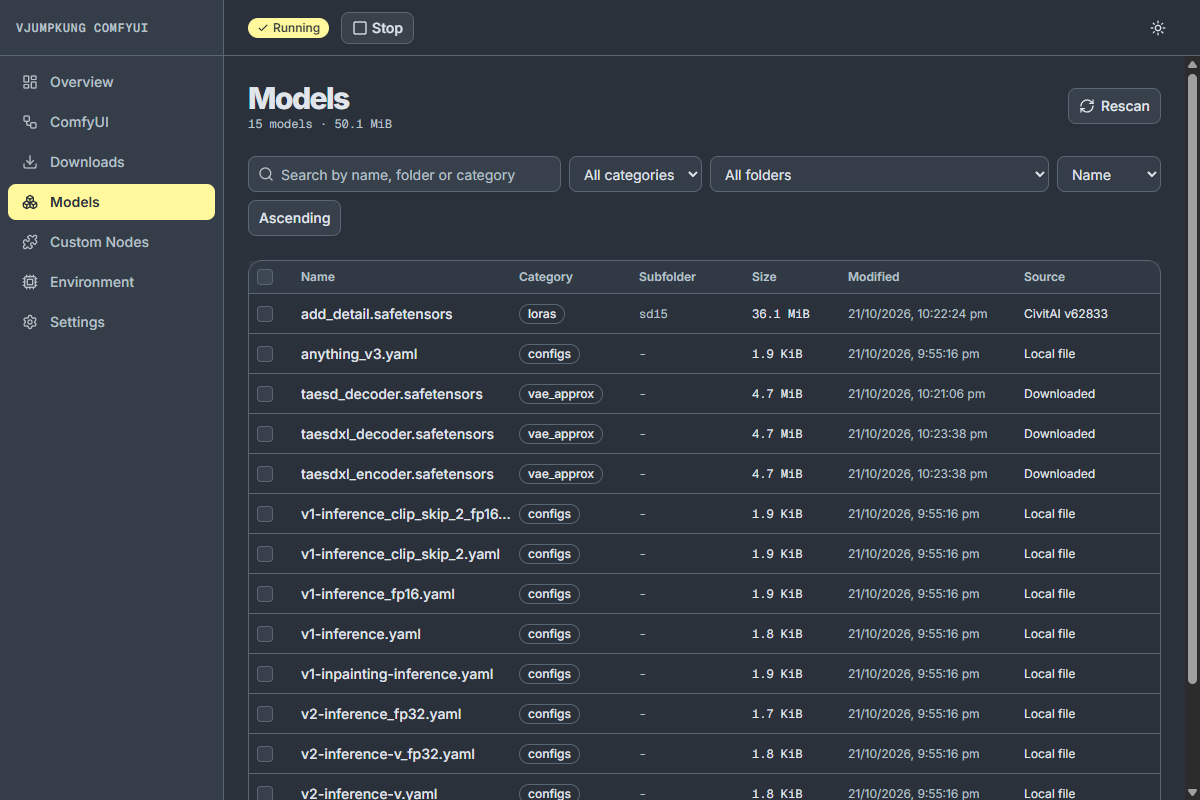Click the v1-inference_clip_skip_2.yaml file name
The height and width of the screenshot is (800, 1200).
[400, 554]
